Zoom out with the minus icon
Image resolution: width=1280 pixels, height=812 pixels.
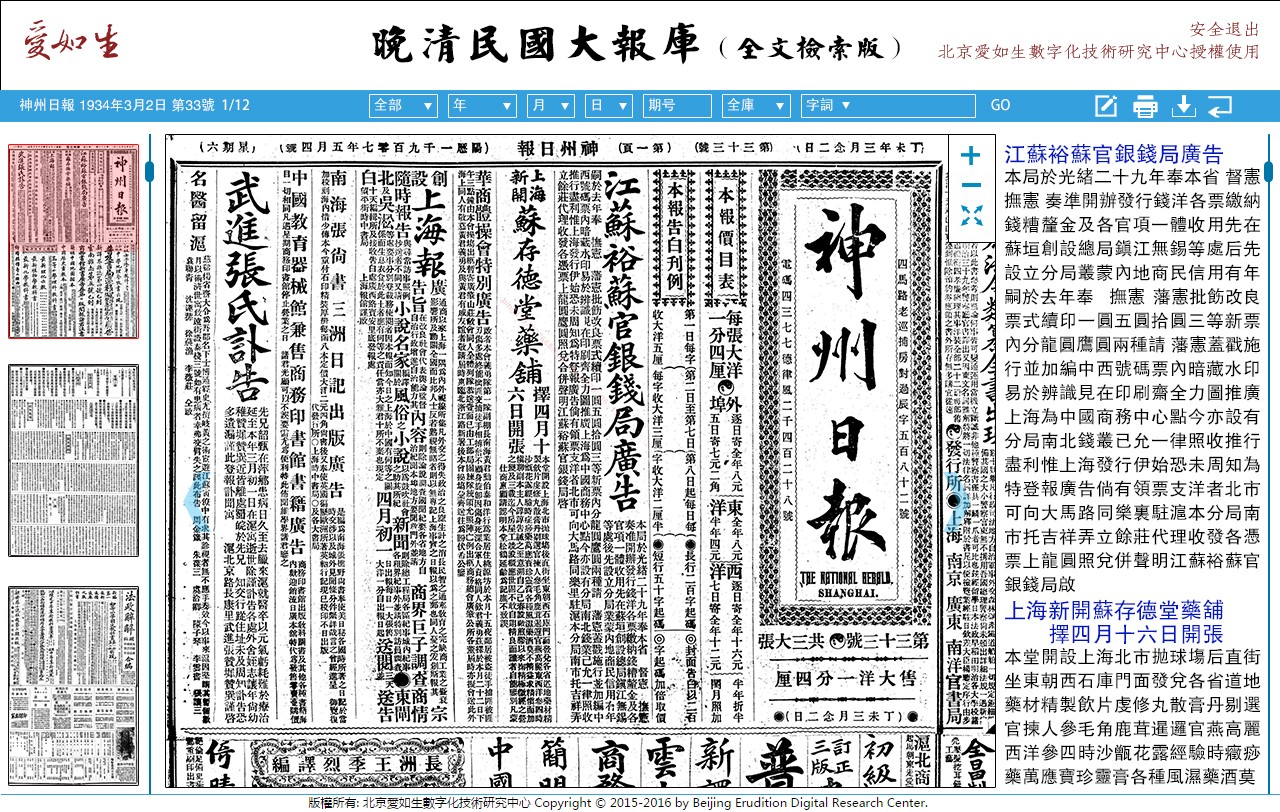970,186
